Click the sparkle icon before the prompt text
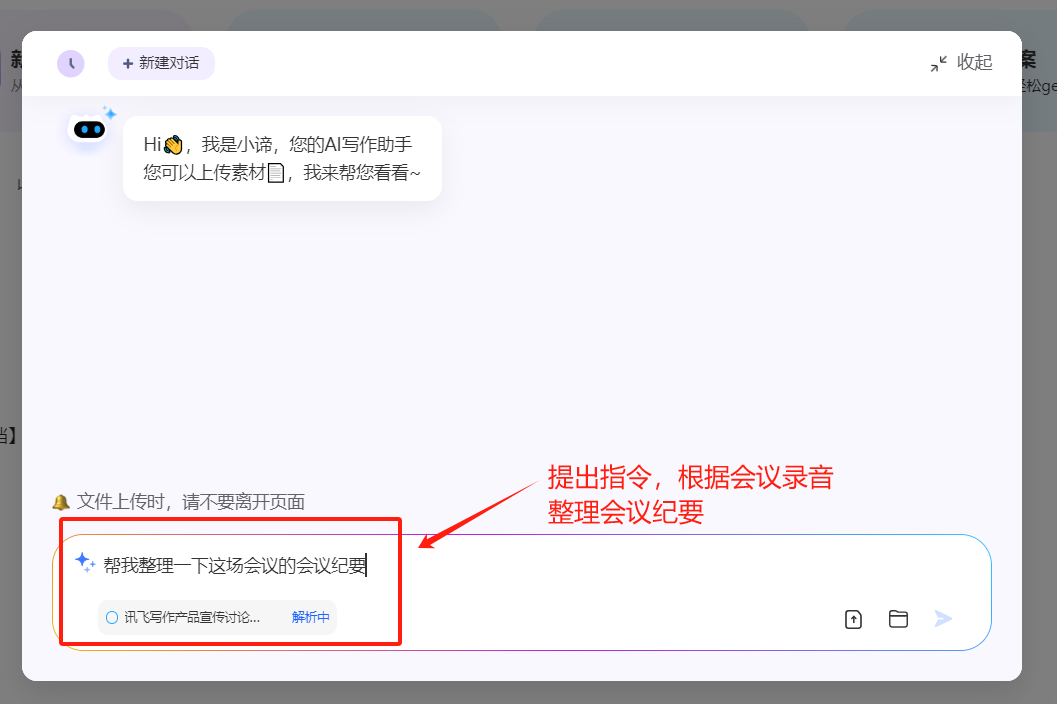This screenshot has width=1057, height=704. [x=86, y=564]
